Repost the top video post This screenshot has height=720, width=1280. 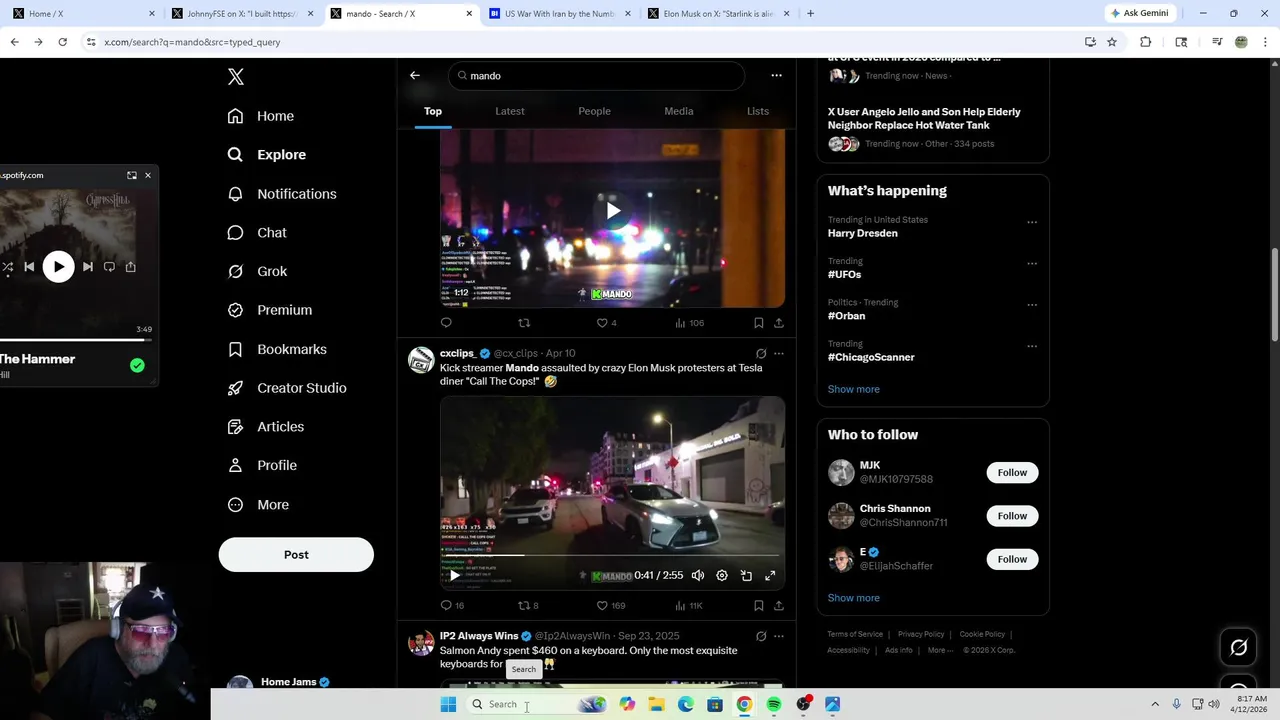(x=524, y=323)
